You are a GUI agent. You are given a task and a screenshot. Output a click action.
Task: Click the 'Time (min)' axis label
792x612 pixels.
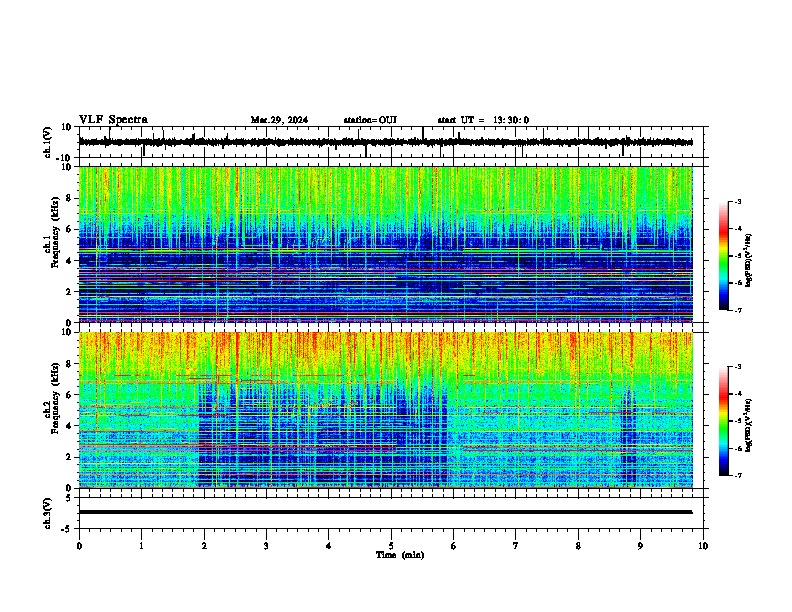pos(400,555)
